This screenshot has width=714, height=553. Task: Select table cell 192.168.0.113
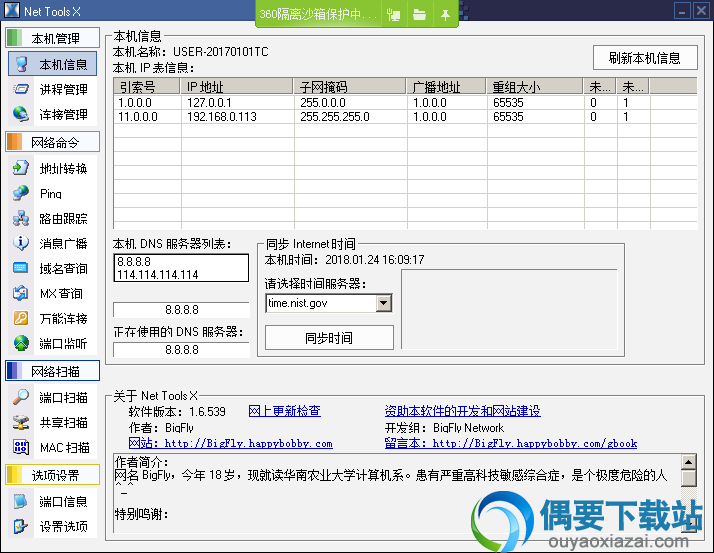pos(222,117)
